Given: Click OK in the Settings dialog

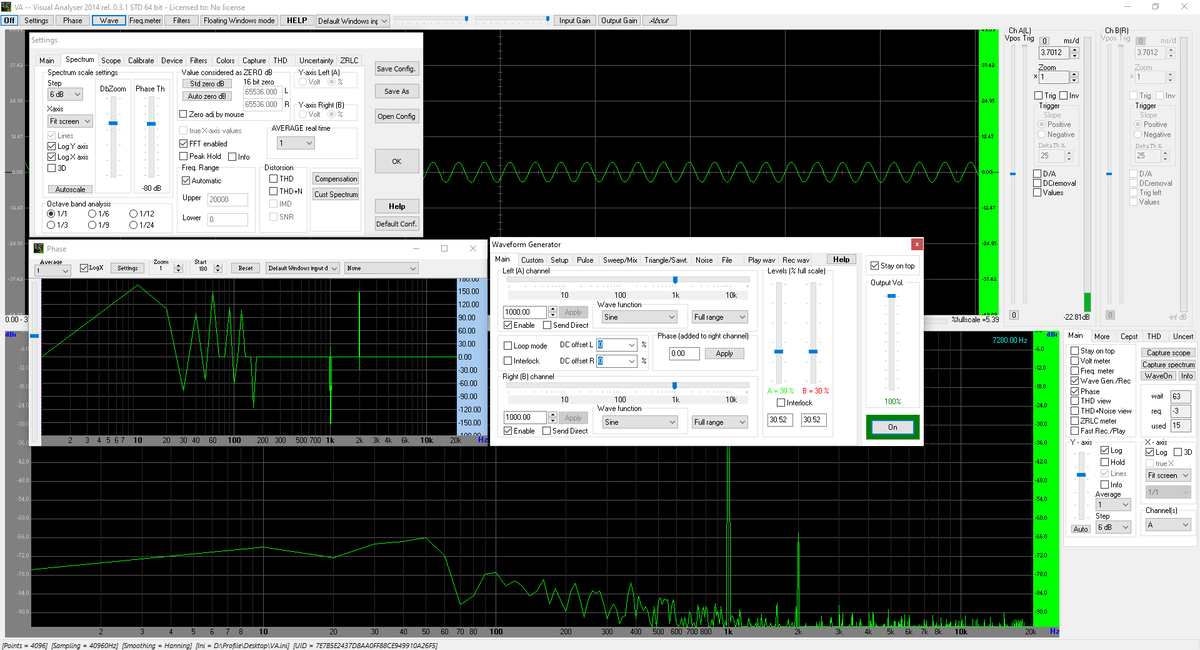Looking at the screenshot, I should pos(396,161).
